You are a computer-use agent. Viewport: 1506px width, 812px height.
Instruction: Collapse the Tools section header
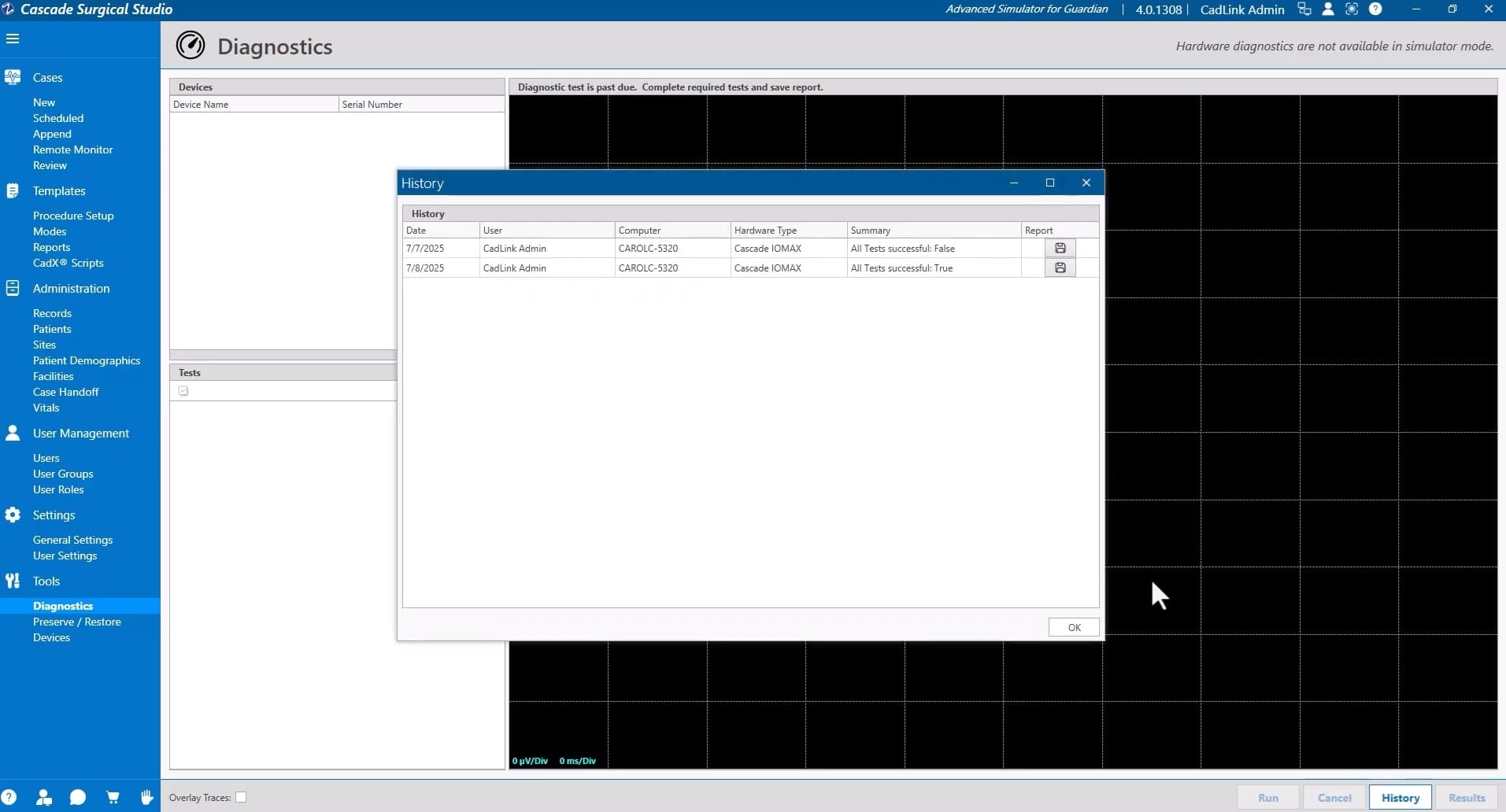coord(46,581)
